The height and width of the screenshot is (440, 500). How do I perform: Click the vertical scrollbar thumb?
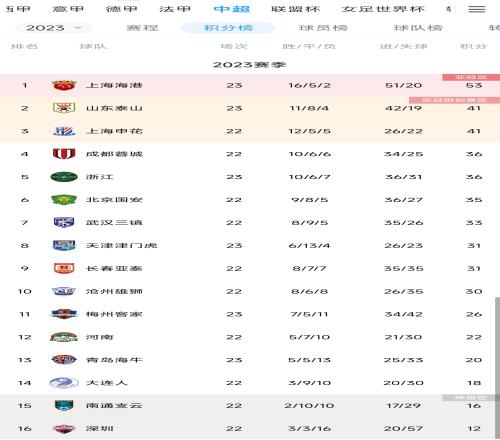[497, 368]
